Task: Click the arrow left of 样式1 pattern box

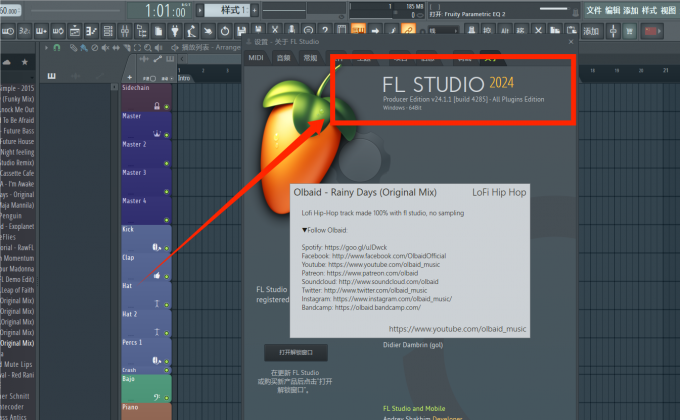Action: coord(199,10)
